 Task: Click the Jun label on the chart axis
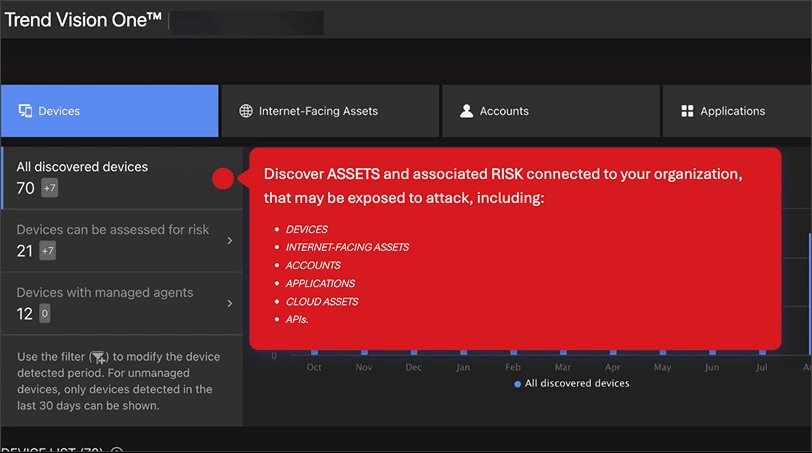tap(712, 367)
